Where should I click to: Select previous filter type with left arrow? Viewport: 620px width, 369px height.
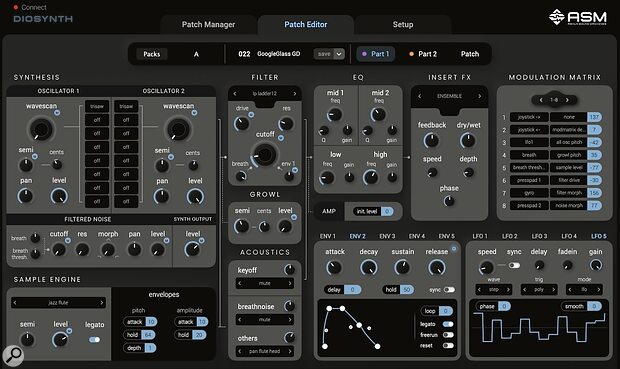point(235,94)
